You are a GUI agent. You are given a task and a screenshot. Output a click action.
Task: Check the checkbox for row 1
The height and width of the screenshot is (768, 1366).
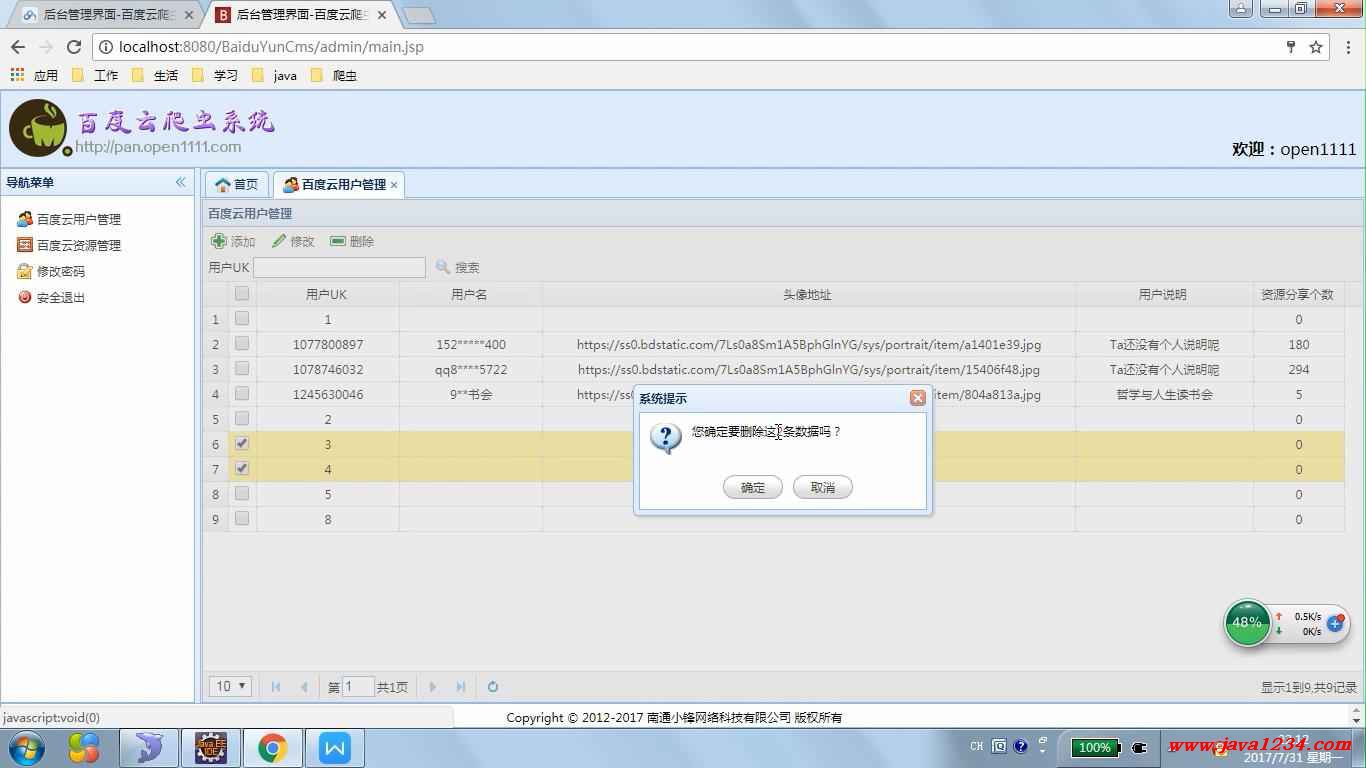point(242,319)
